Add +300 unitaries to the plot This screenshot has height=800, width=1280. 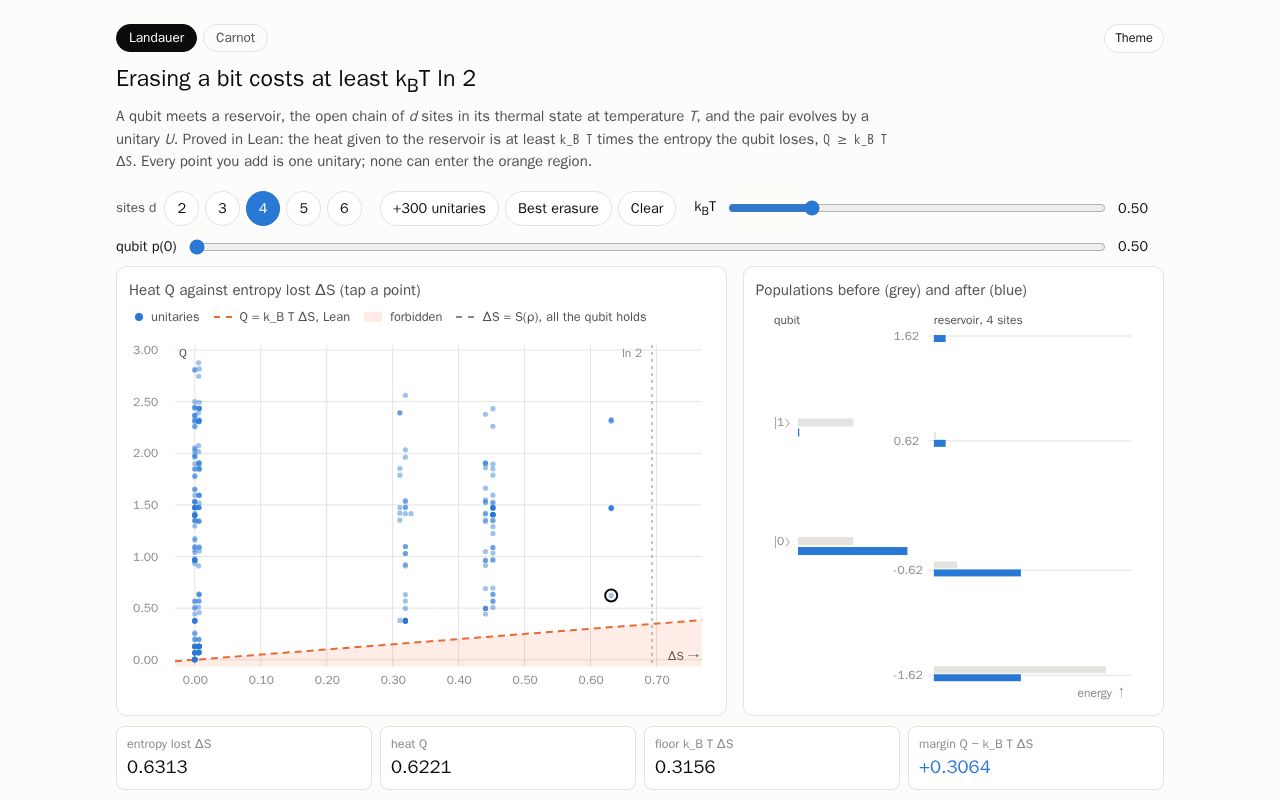(x=439, y=208)
